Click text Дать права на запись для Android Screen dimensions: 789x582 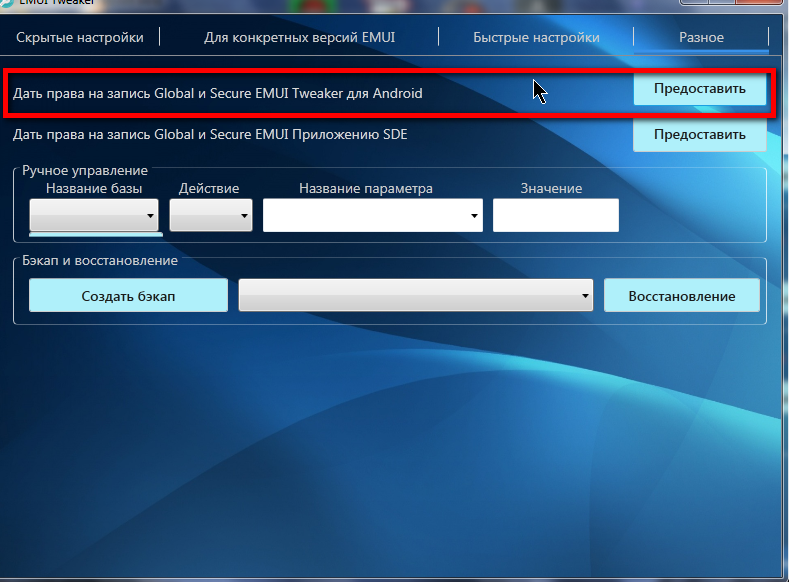217,94
